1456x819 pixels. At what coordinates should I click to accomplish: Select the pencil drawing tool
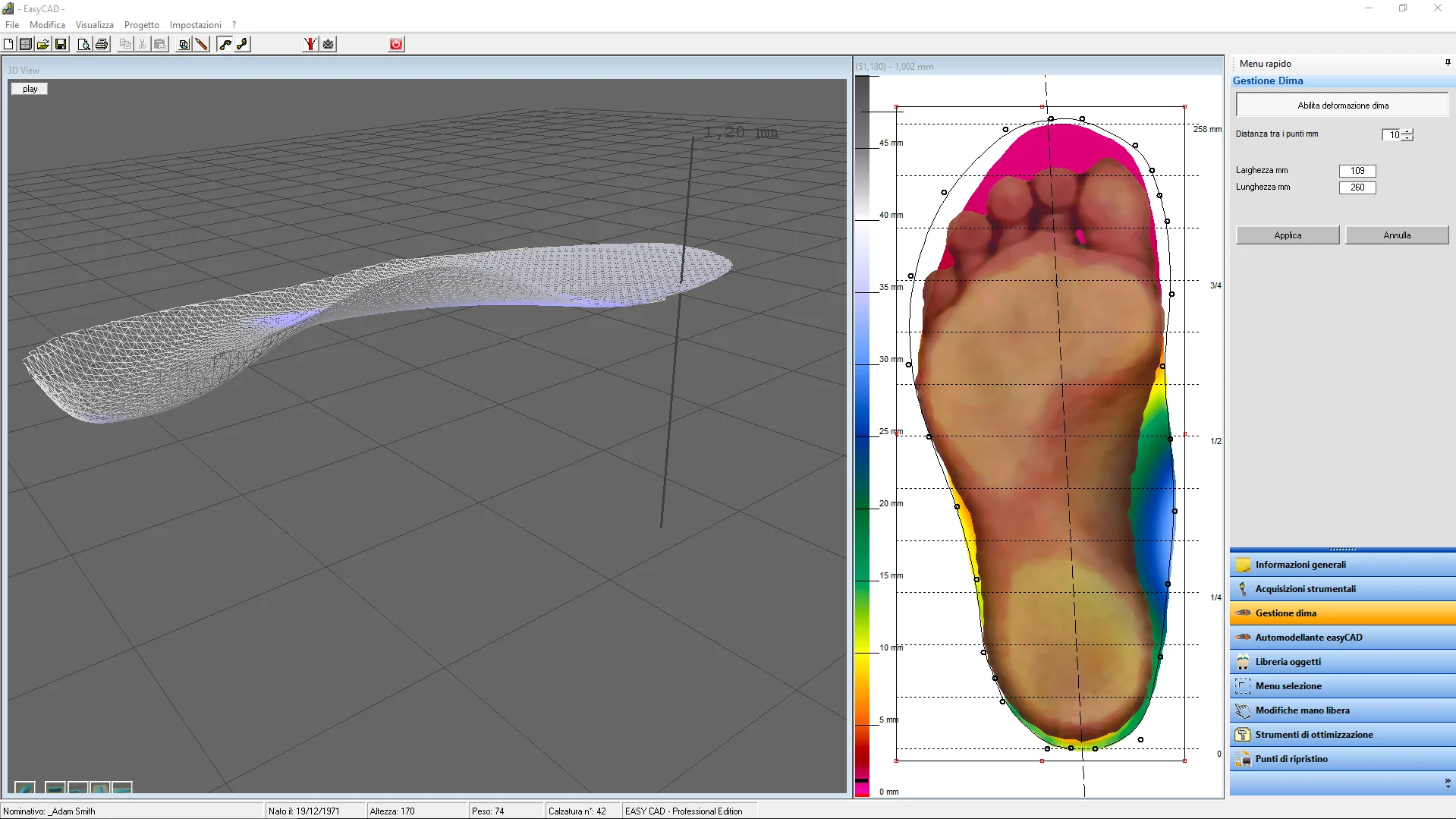pyautogui.click(x=201, y=43)
